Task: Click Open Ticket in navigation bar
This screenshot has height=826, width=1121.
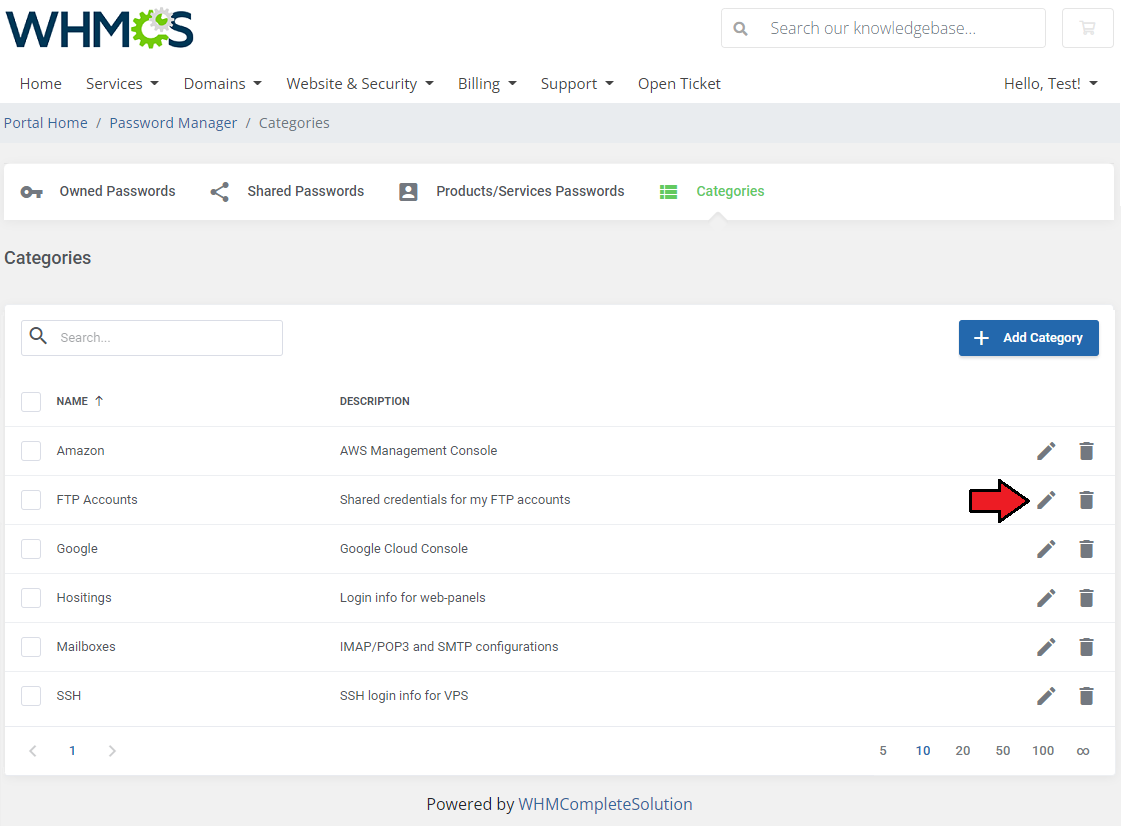Action: pyautogui.click(x=679, y=84)
